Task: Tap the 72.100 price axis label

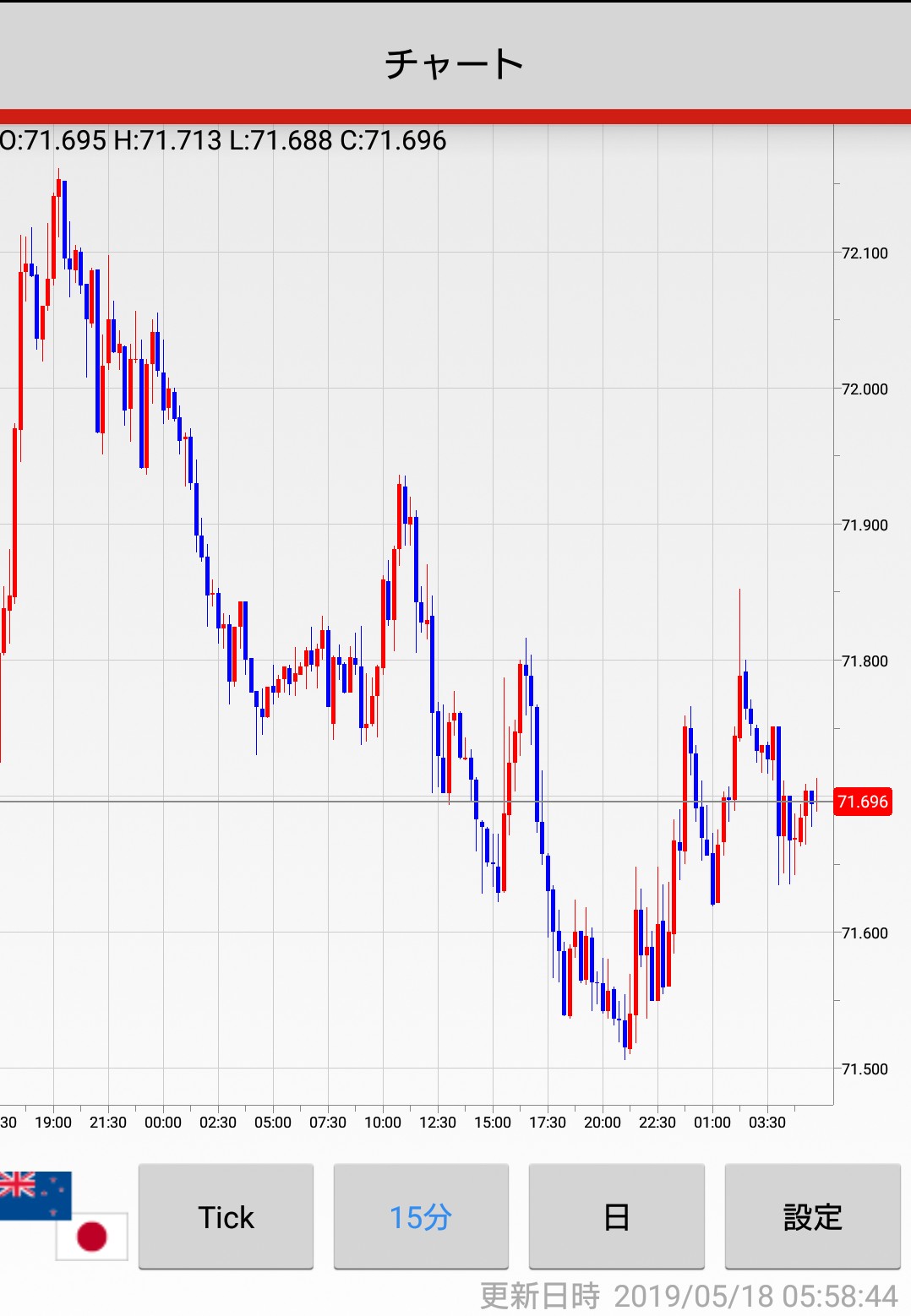Action: 865,253
